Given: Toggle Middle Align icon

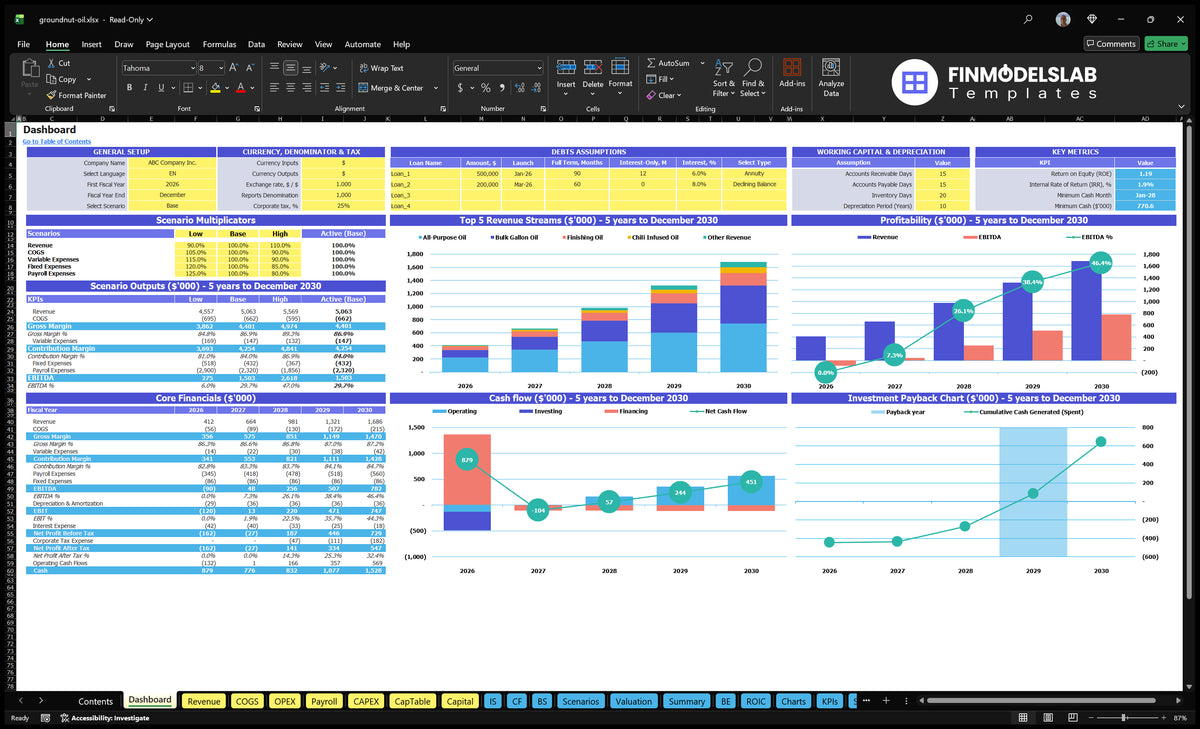Looking at the screenshot, I should click(x=290, y=68).
